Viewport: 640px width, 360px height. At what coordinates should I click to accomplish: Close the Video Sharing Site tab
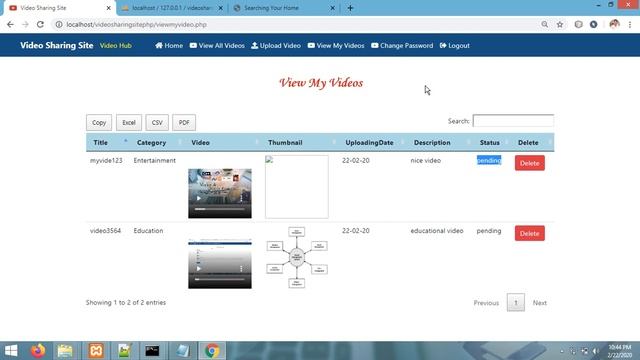click(109, 8)
